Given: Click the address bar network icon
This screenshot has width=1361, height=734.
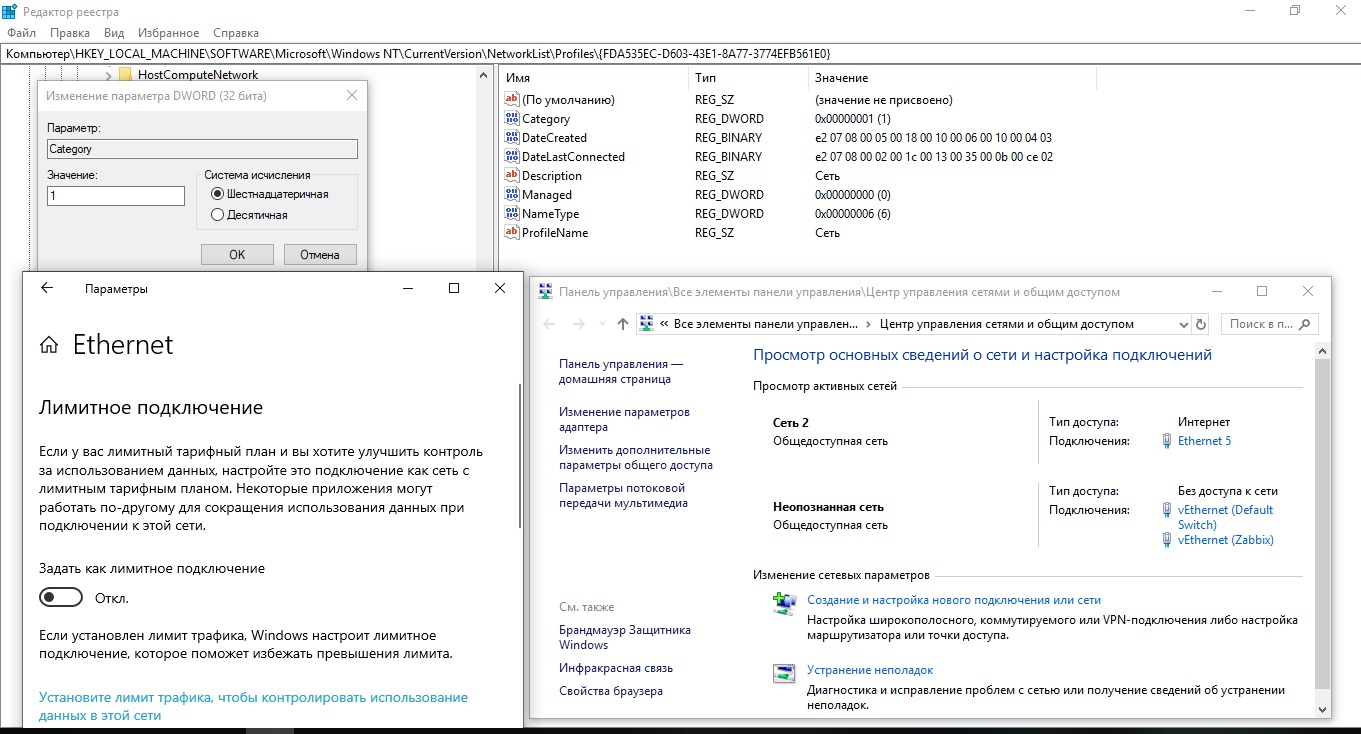Looking at the screenshot, I should [647, 324].
